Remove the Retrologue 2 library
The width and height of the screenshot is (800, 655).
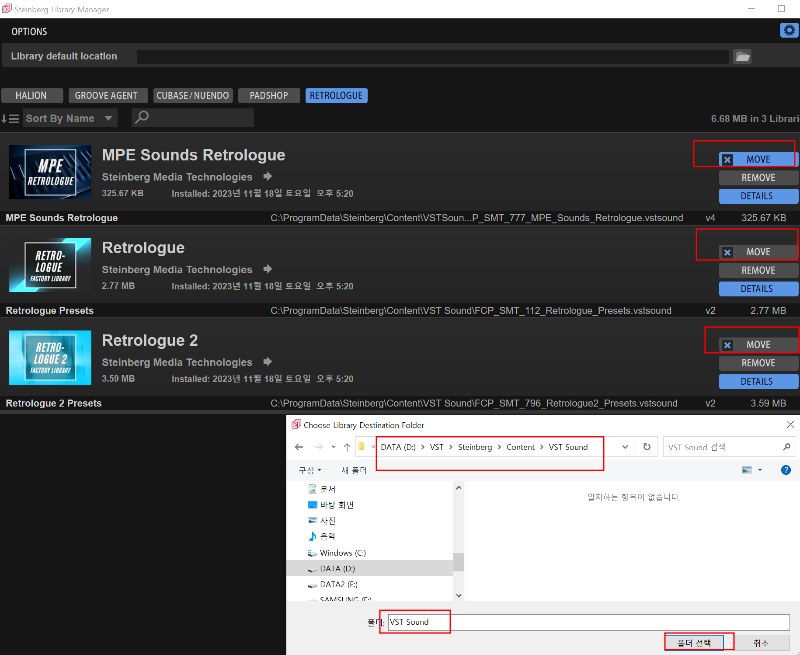[758, 363]
